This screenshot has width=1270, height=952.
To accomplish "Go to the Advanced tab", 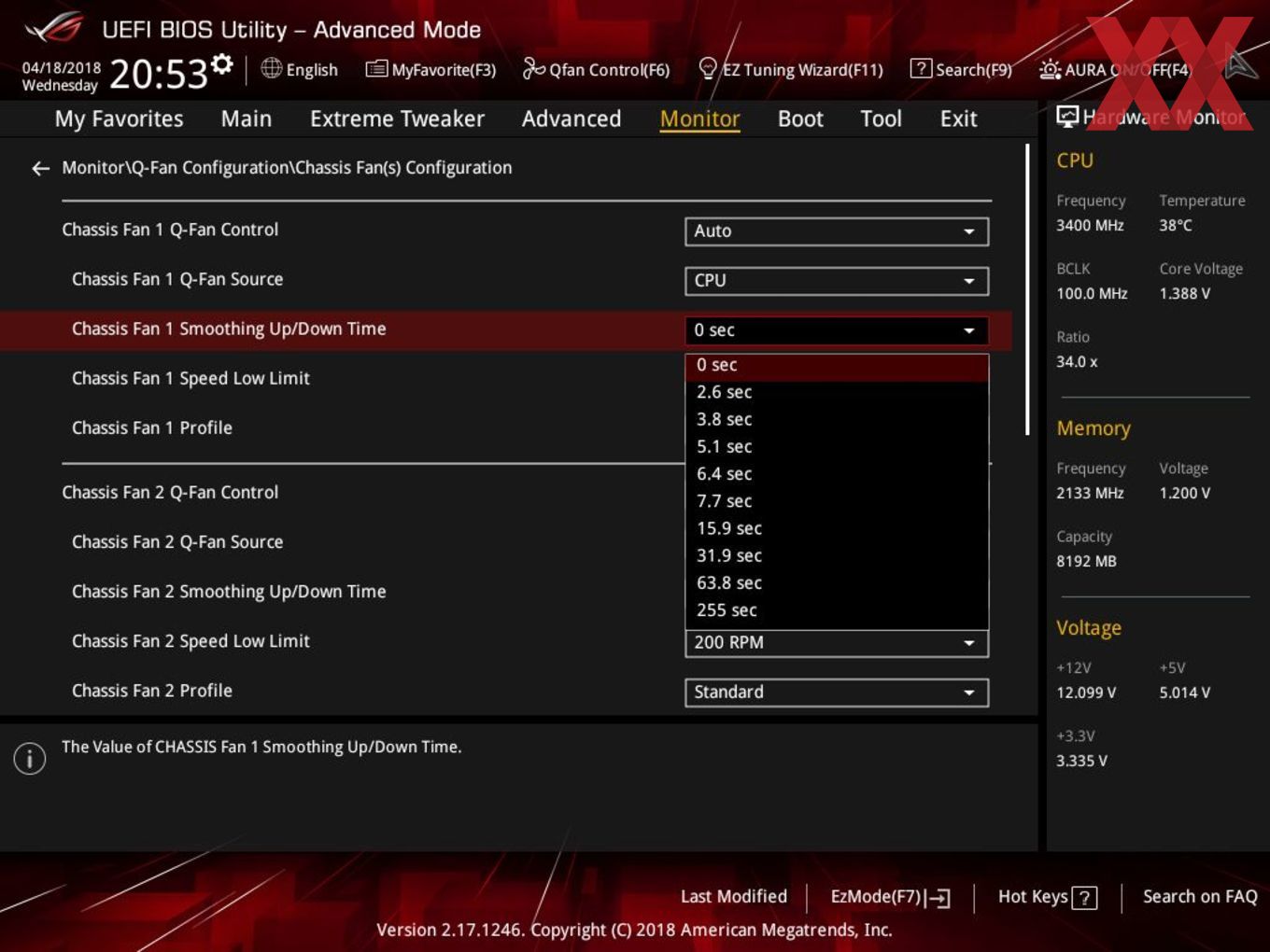I will pos(571,119).
